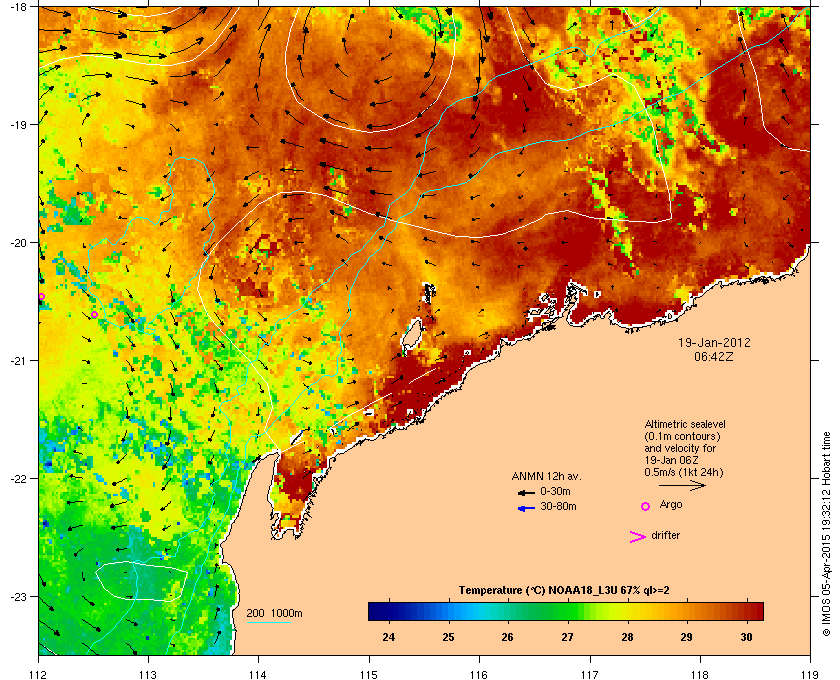Click the closed sea-level contour near -23 latitude
Viewport: 840px width, 680px height.
[141, 581]
